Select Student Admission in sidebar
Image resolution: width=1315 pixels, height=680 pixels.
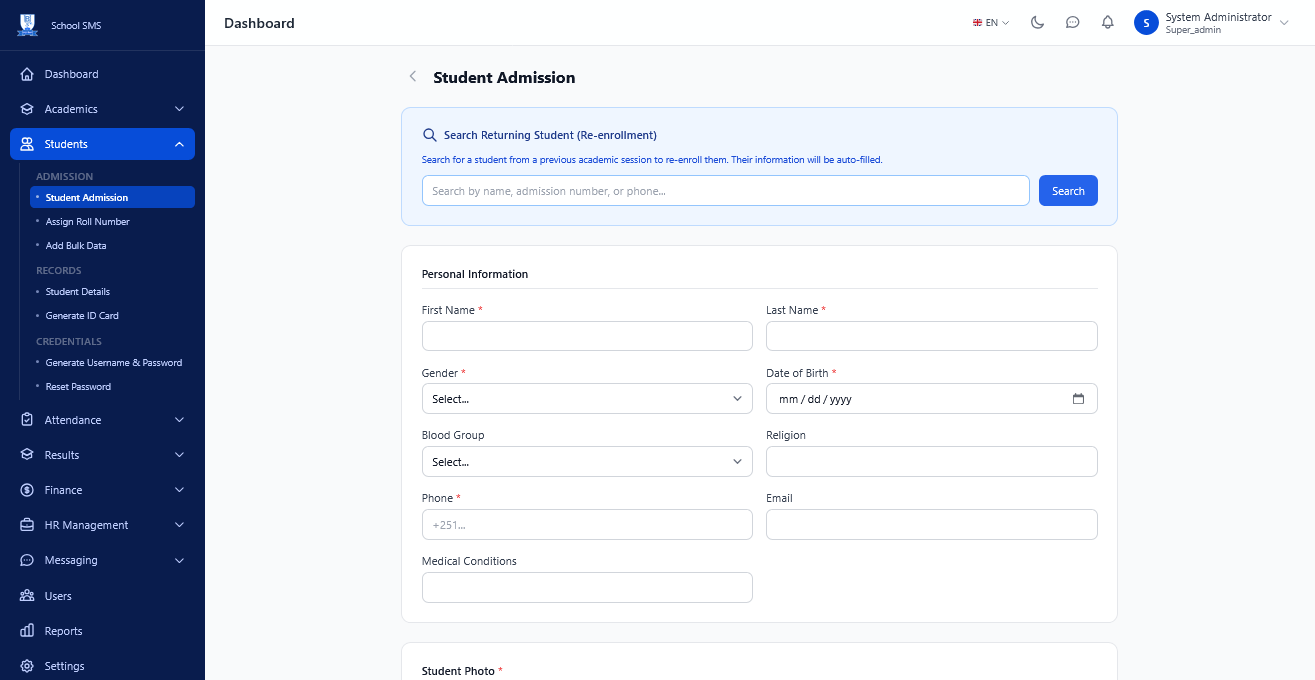[x=112, y=198]
